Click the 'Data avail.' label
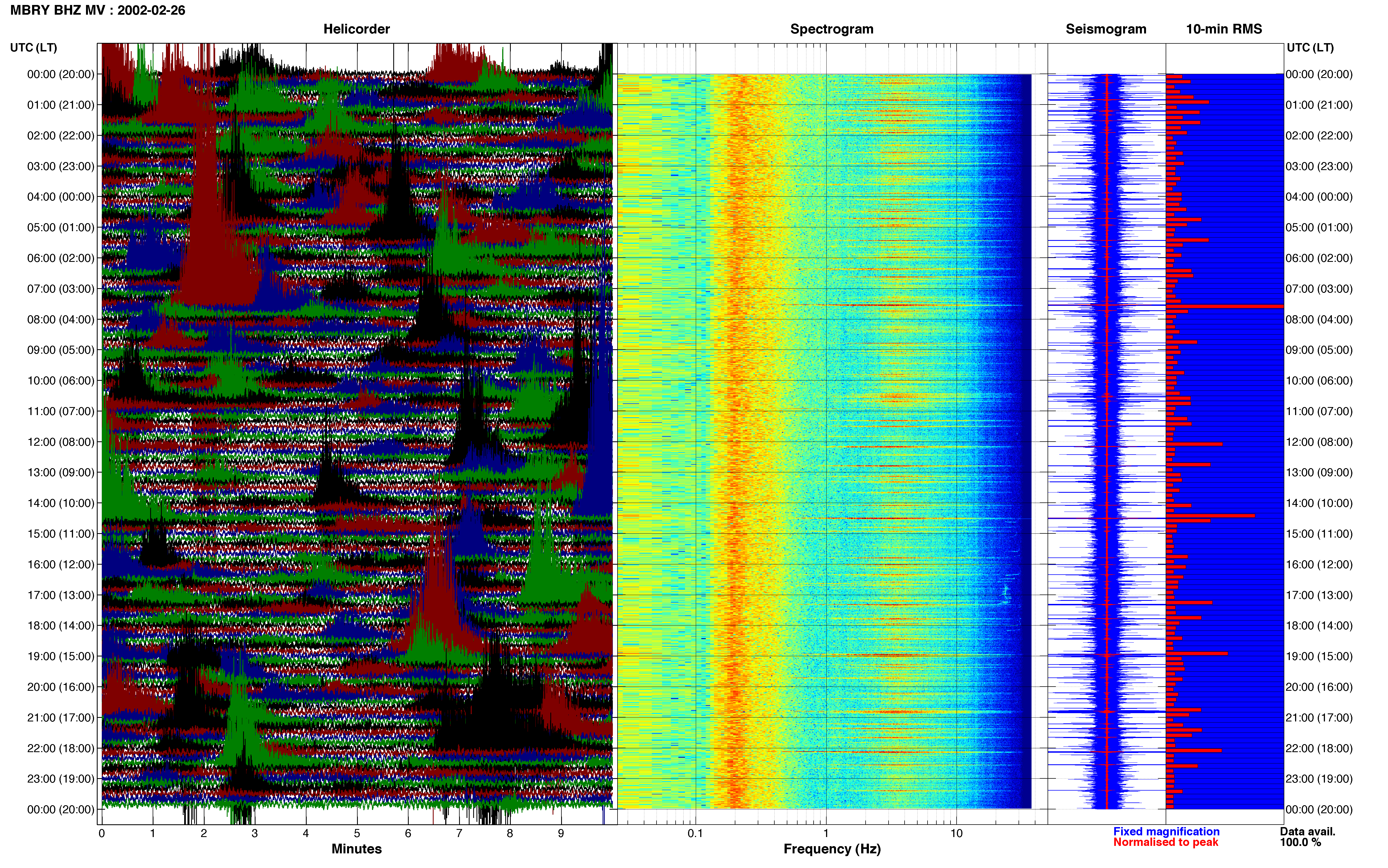Screen dimensions: 1388x868 point(1308,832)
